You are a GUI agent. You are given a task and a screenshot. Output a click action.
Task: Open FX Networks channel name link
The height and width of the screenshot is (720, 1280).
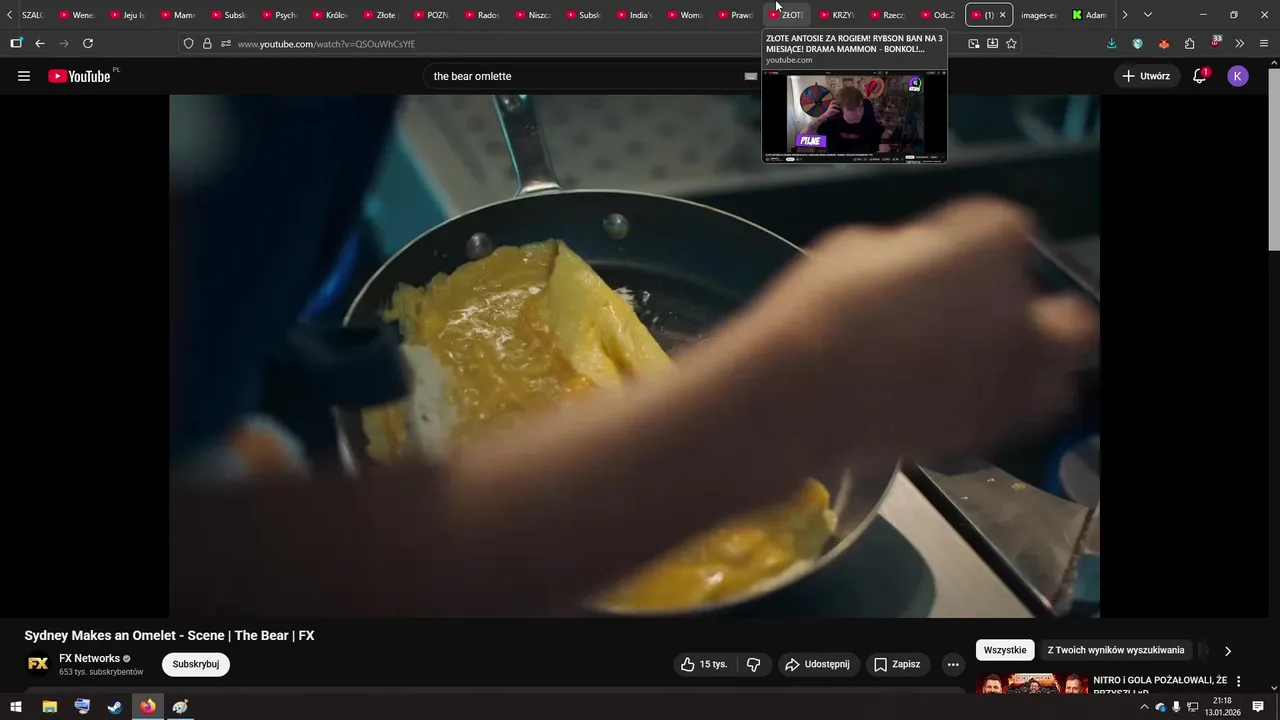pyautogui.click(x=89, y=658)
